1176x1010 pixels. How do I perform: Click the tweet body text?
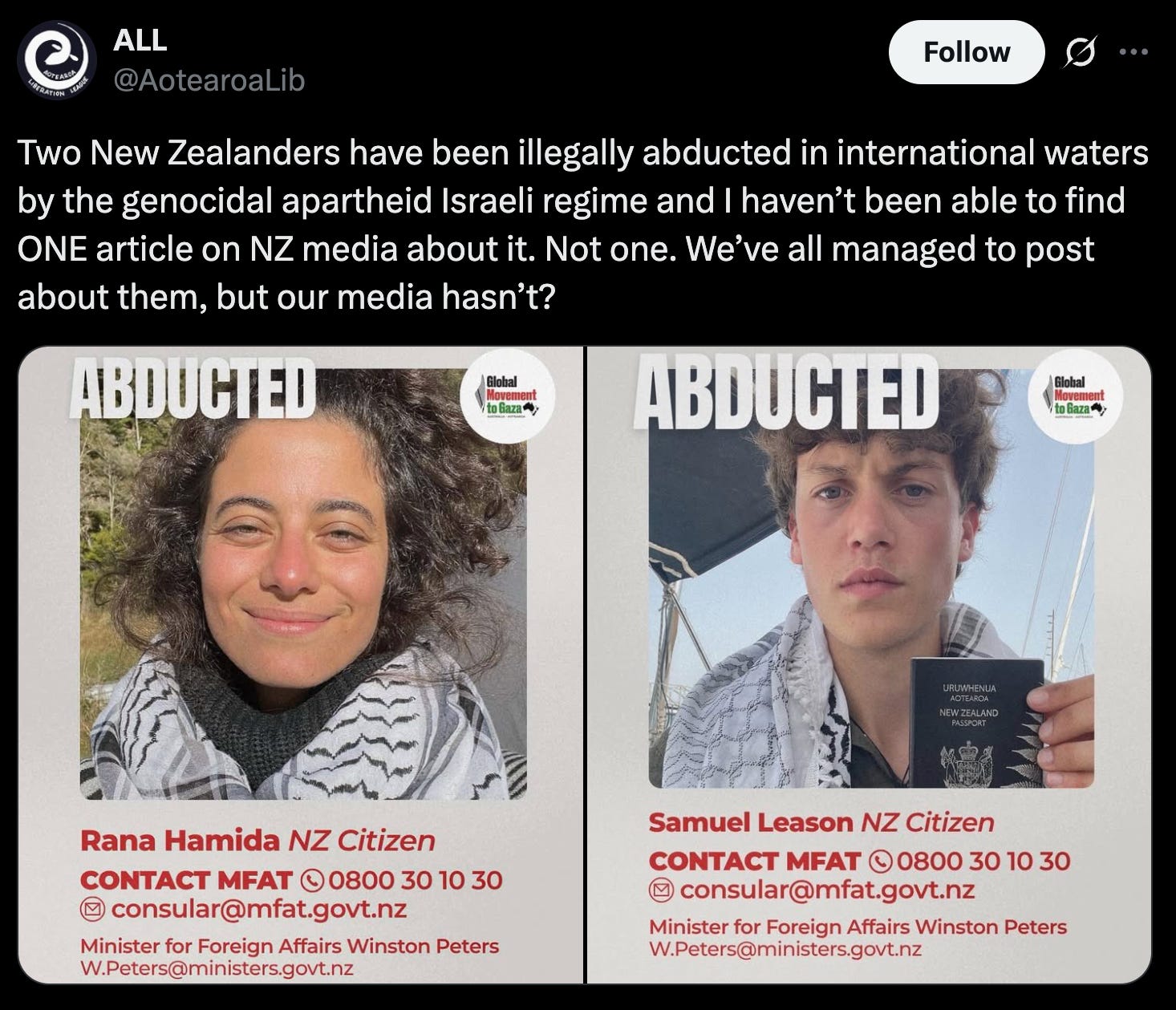coord(583,225)
